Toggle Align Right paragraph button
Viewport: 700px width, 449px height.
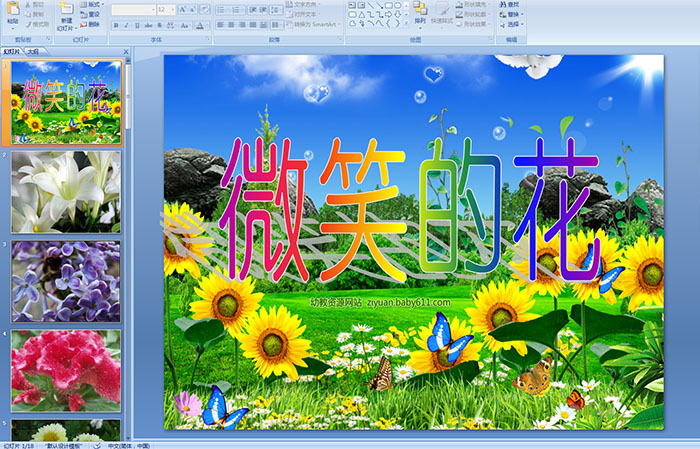[242, 25]
